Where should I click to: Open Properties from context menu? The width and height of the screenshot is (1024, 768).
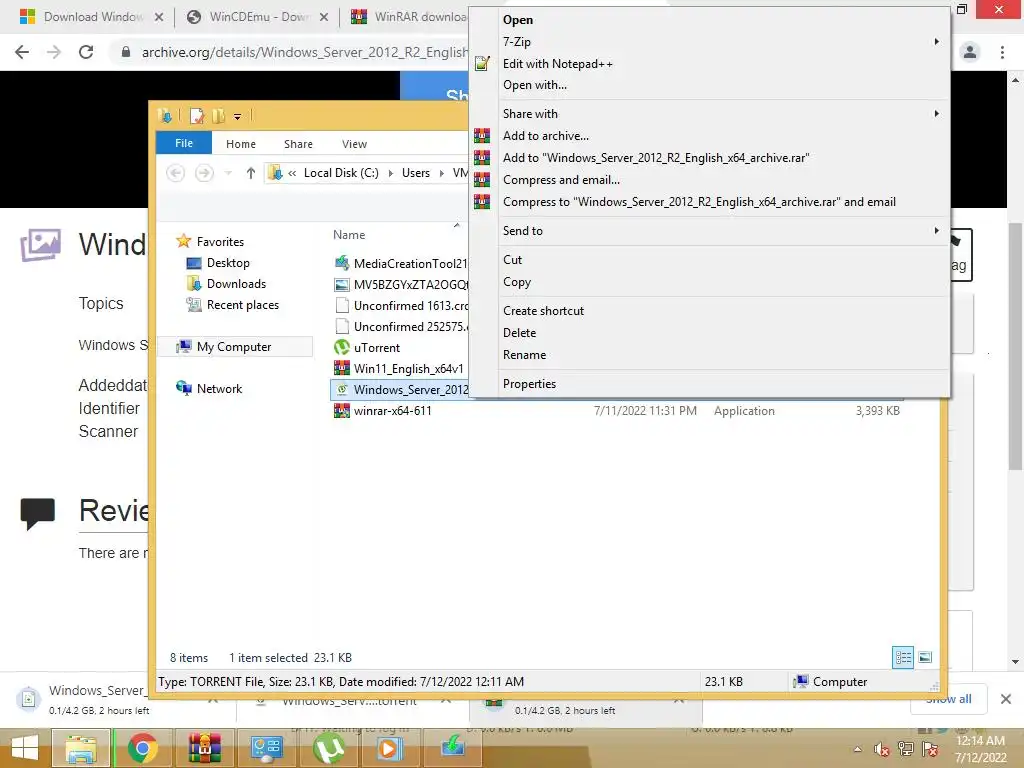click(529, 384)
